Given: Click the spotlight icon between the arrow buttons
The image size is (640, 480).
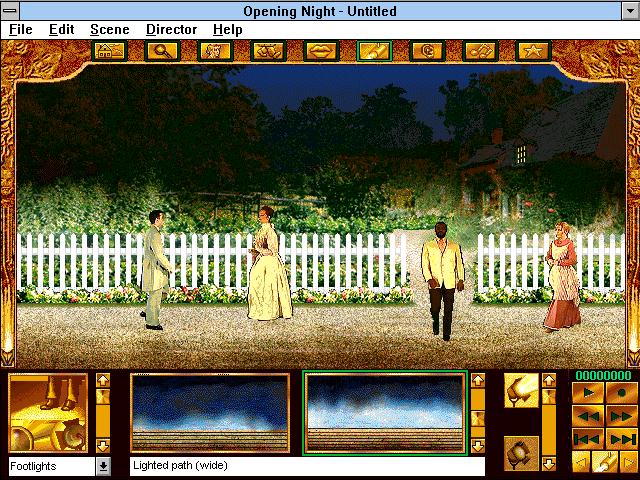Looking at the screenshot, I should point(605,462).
